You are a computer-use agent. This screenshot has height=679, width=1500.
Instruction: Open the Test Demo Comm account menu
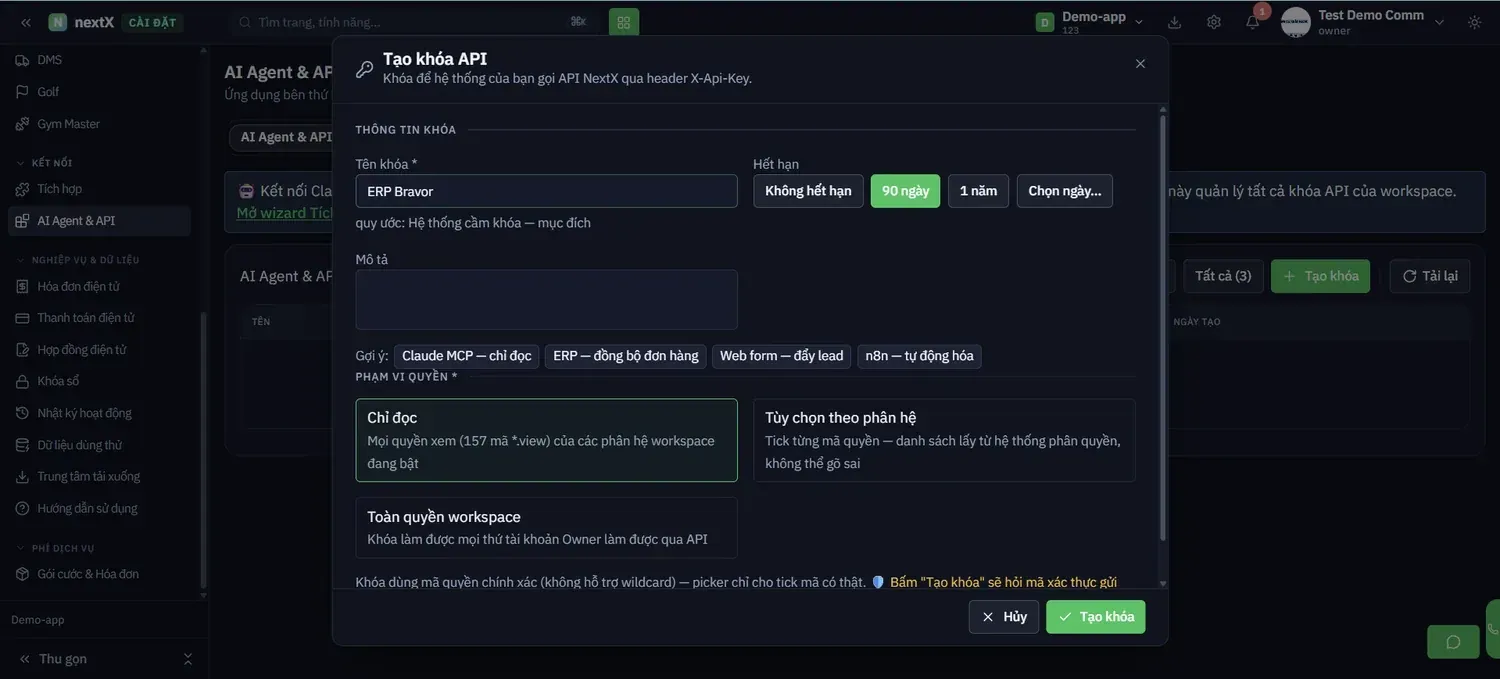click(1364, 22)
